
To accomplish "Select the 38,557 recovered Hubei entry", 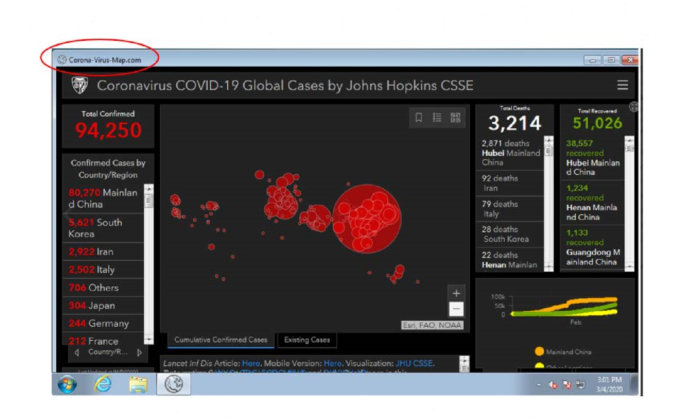I will click(x=593, y=158).
